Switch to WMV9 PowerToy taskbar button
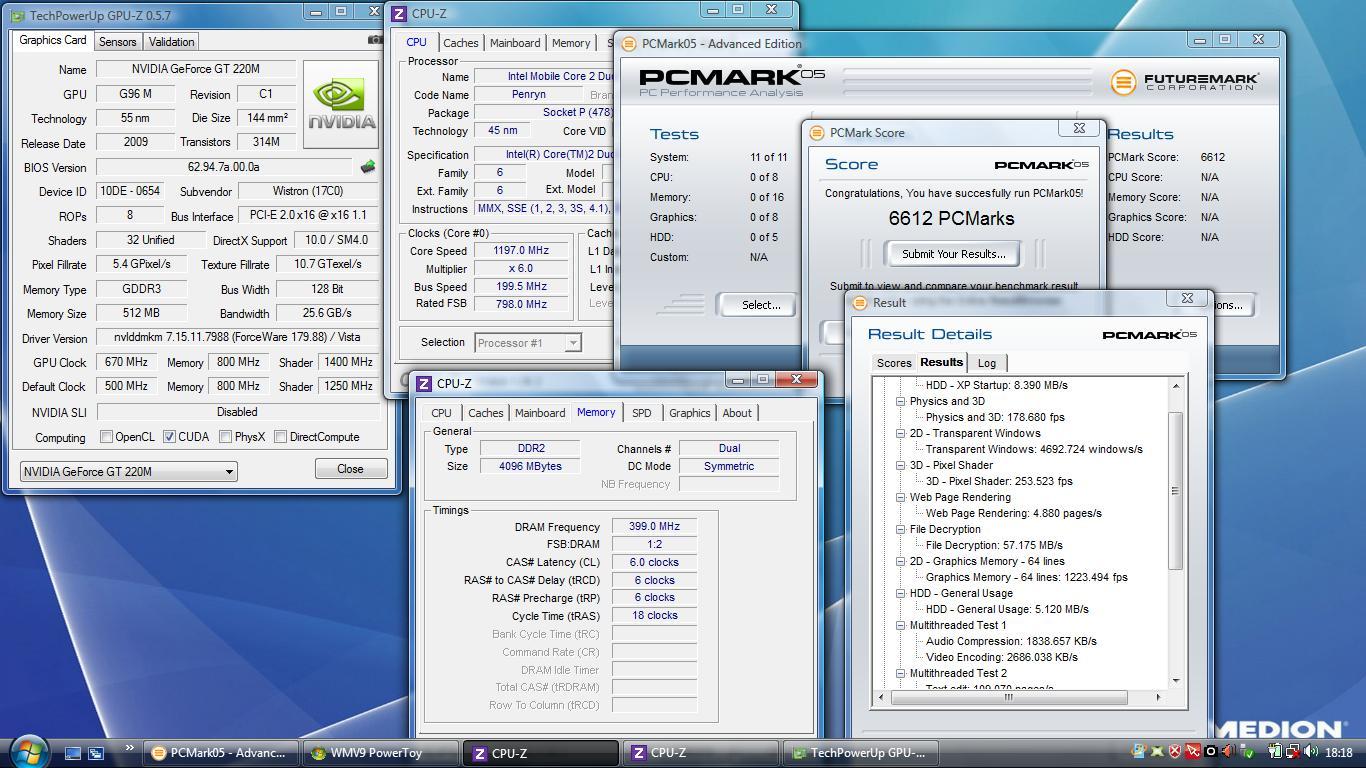The image size is (1366, 768). coord(380,753)
